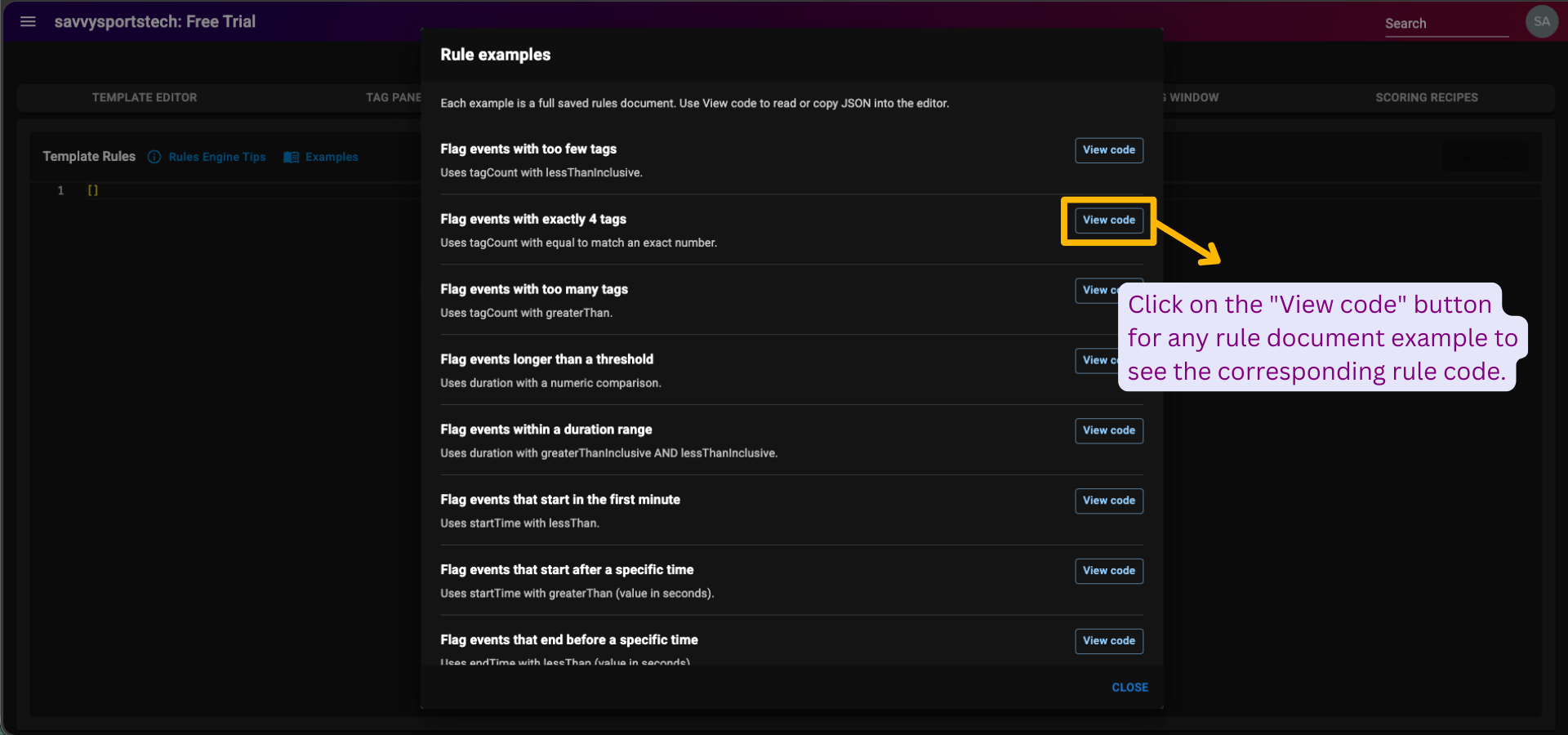View code for too few tags rule
Image resolution: width=1568 pixels, height=735 pixels.
[x=1108, y=150]
